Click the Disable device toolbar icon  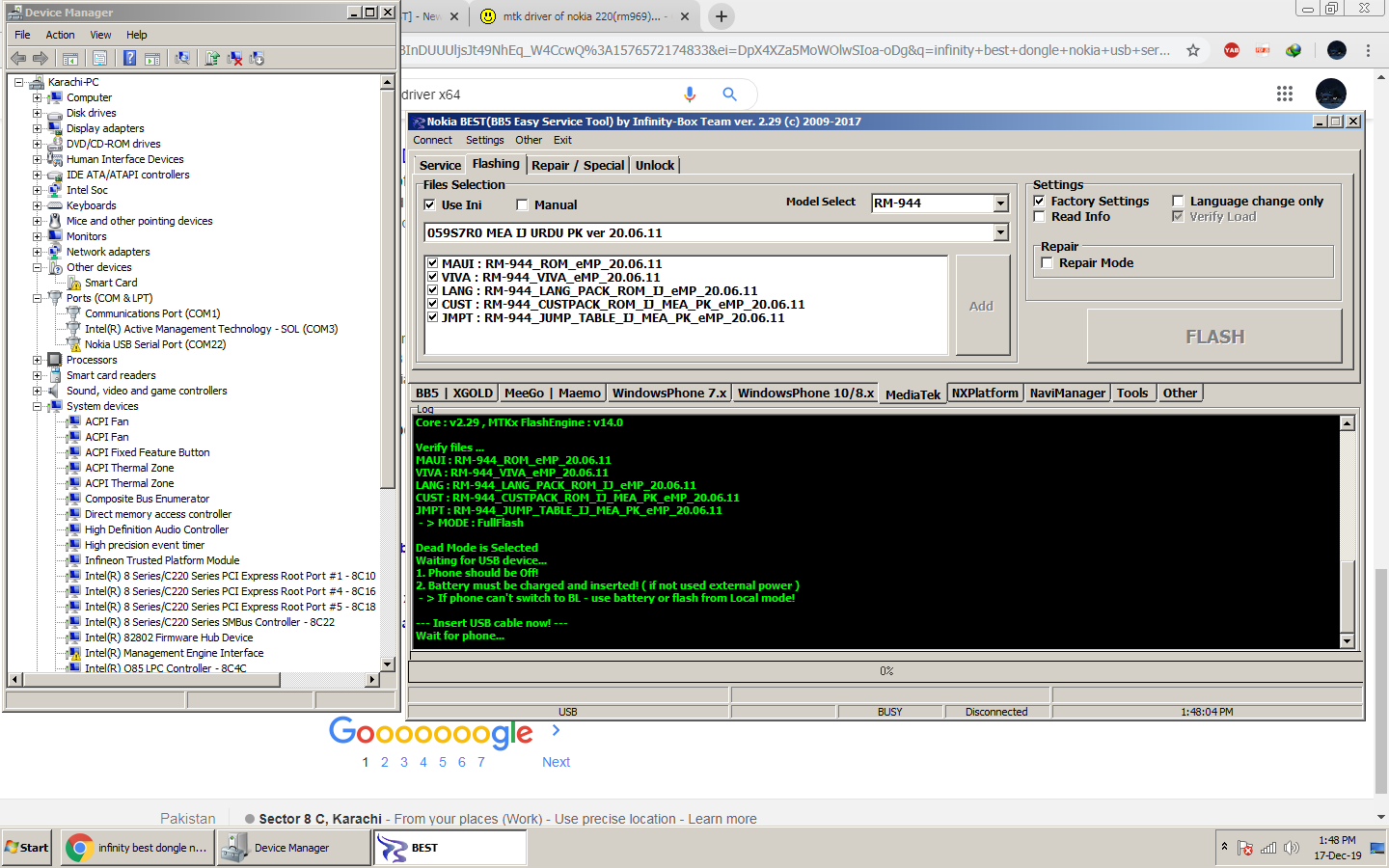[x=257, y=59]
